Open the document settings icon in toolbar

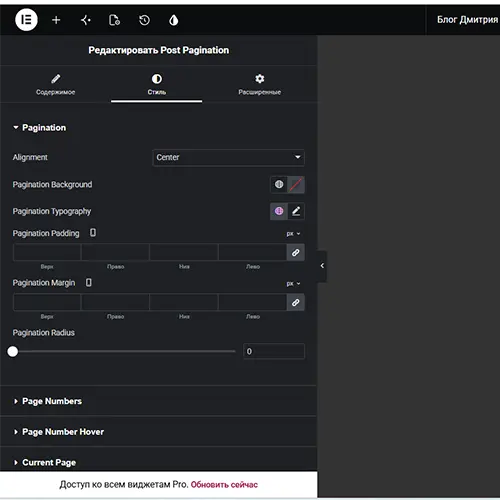(115, 20)
